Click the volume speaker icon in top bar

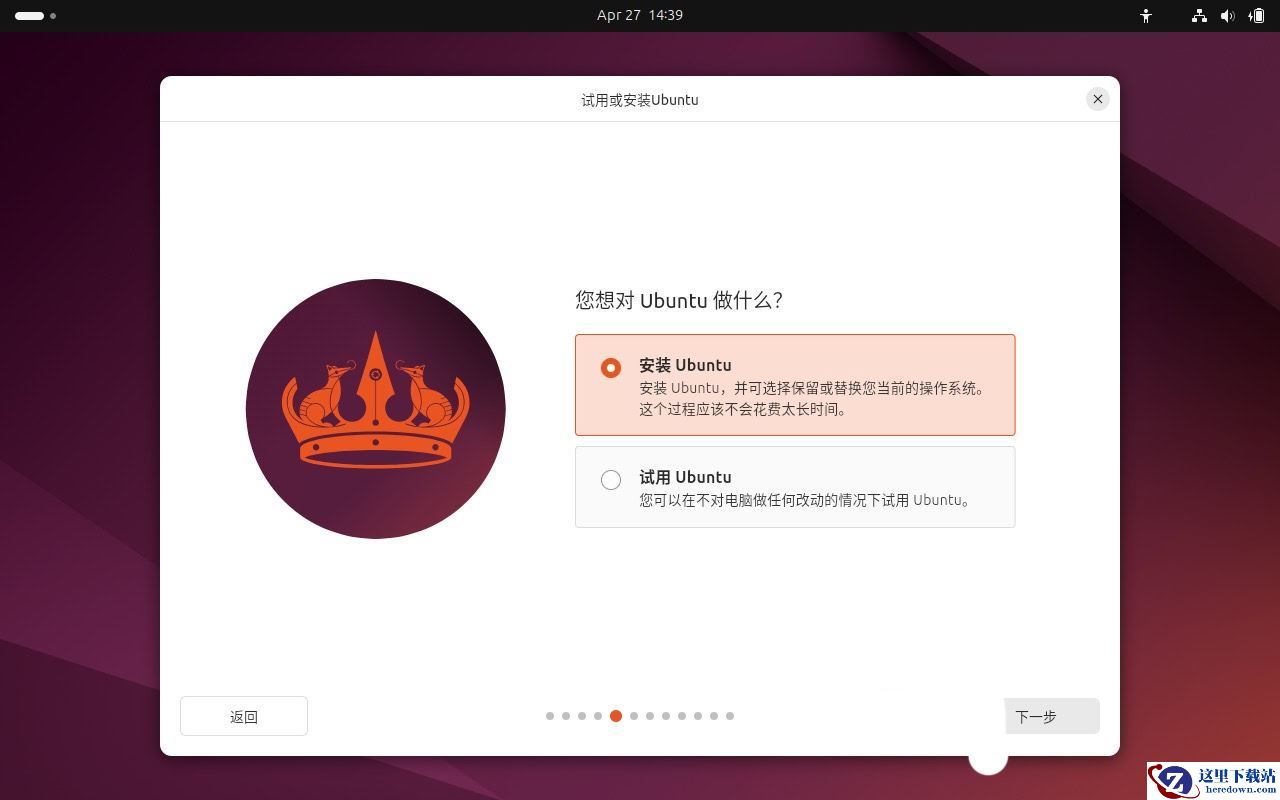click(1228, 16)
